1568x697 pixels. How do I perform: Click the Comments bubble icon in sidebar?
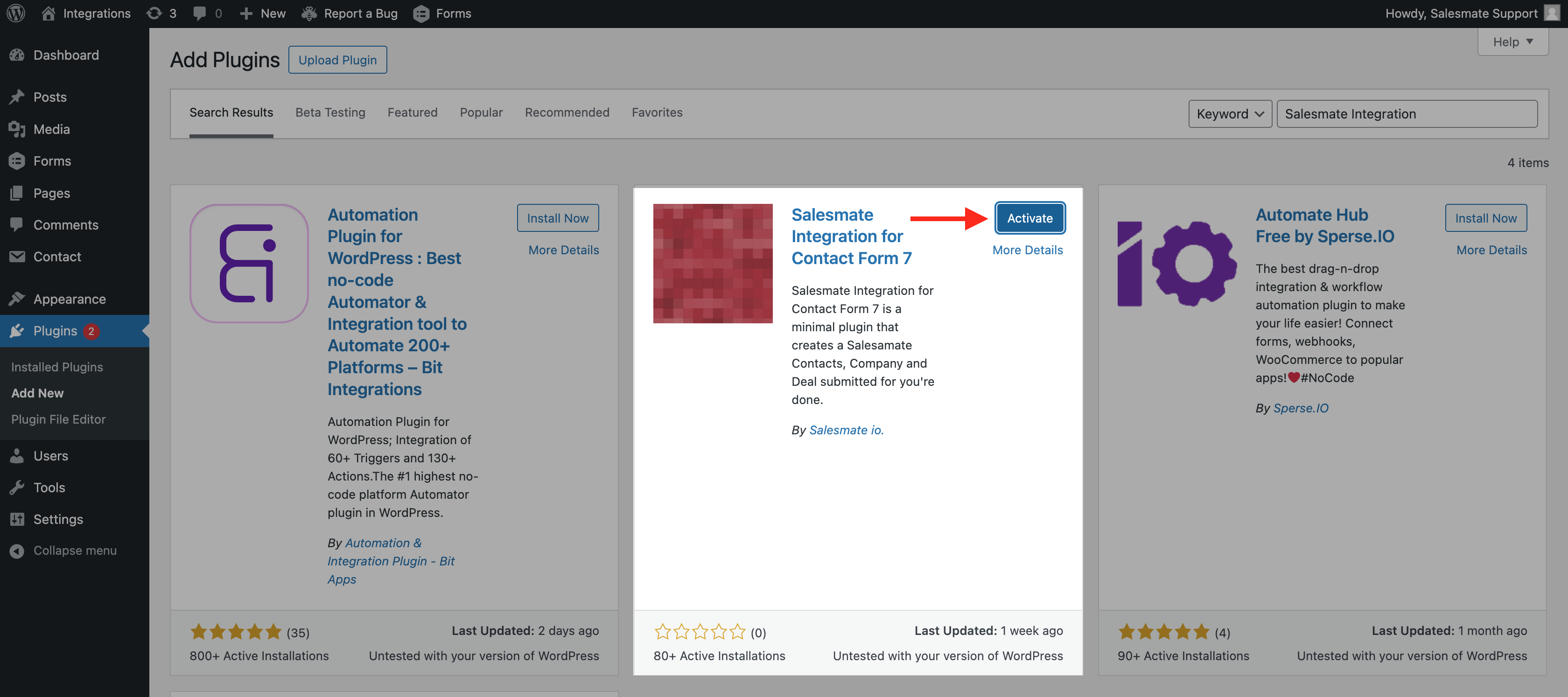[x=17, y=224]
